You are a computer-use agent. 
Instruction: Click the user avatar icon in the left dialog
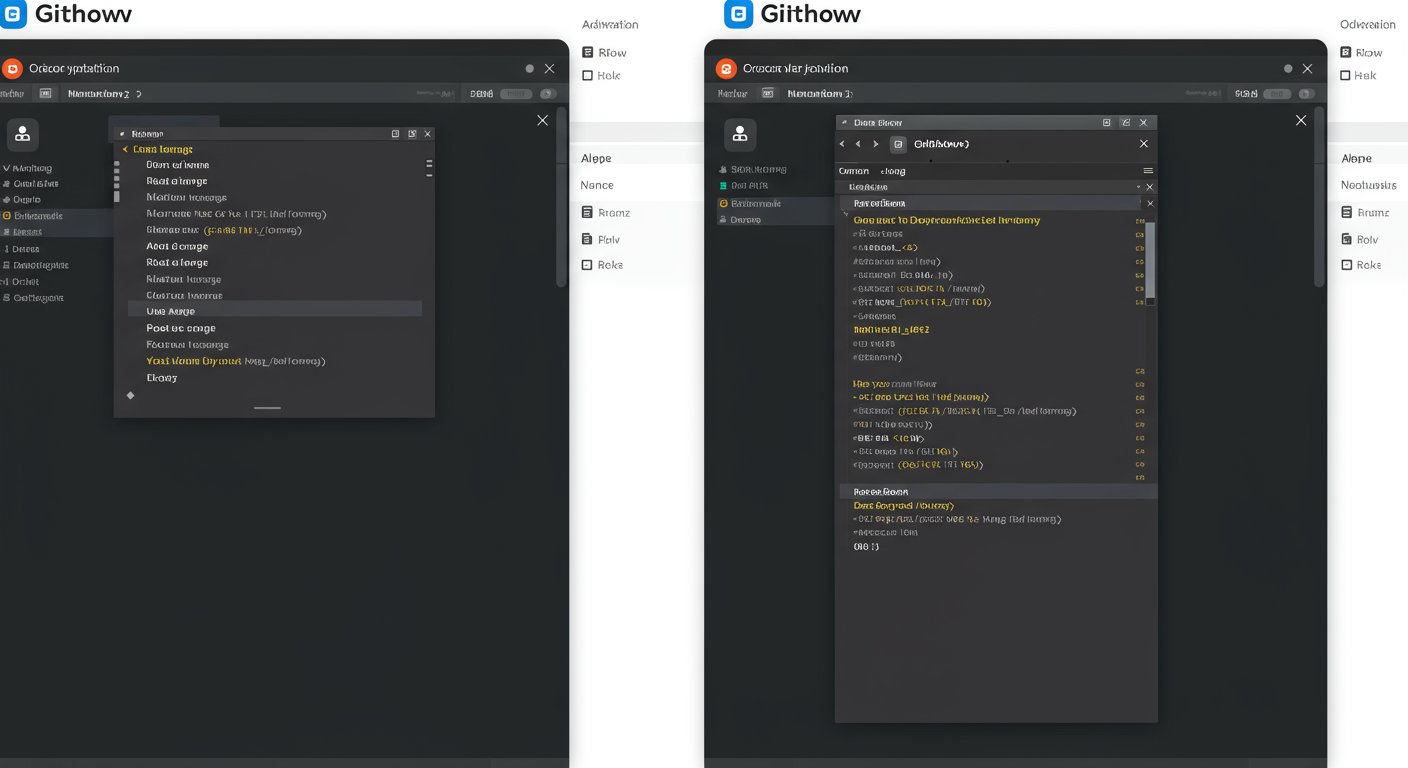pyautogui.click(x=22, y=133)
